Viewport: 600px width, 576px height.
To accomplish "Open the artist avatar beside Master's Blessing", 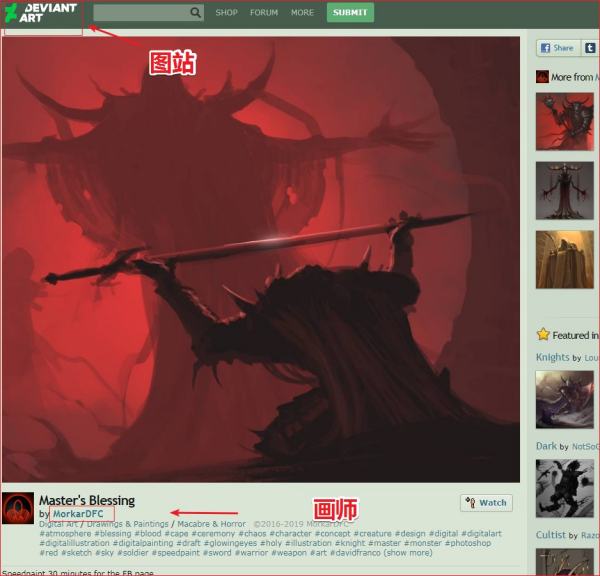I will [x=18, y=508].
